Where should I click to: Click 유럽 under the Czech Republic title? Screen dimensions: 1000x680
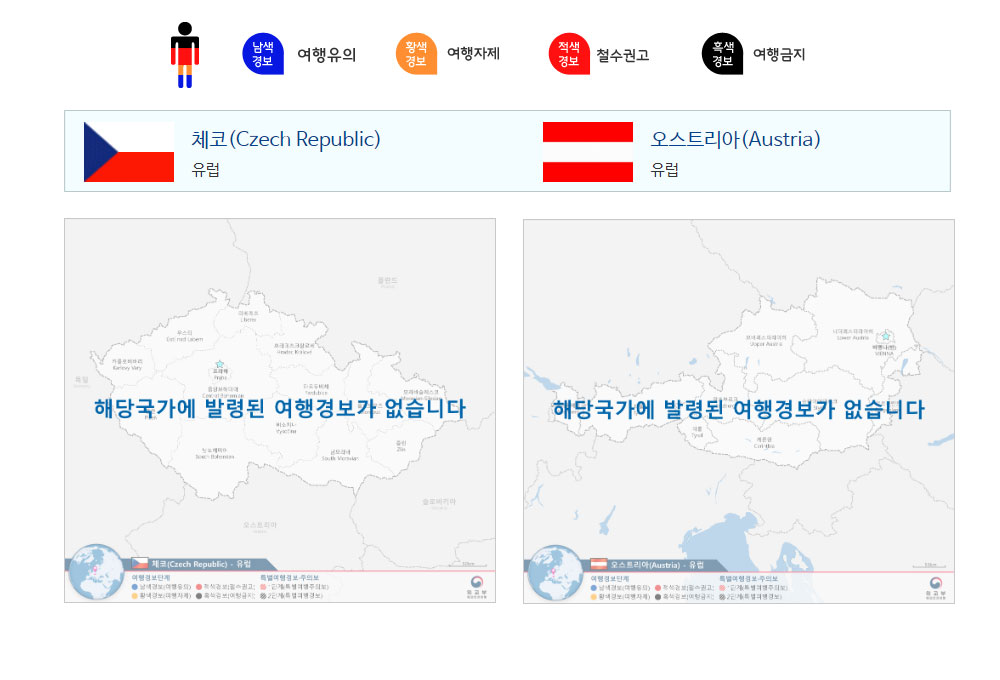[x=205, y=170]
